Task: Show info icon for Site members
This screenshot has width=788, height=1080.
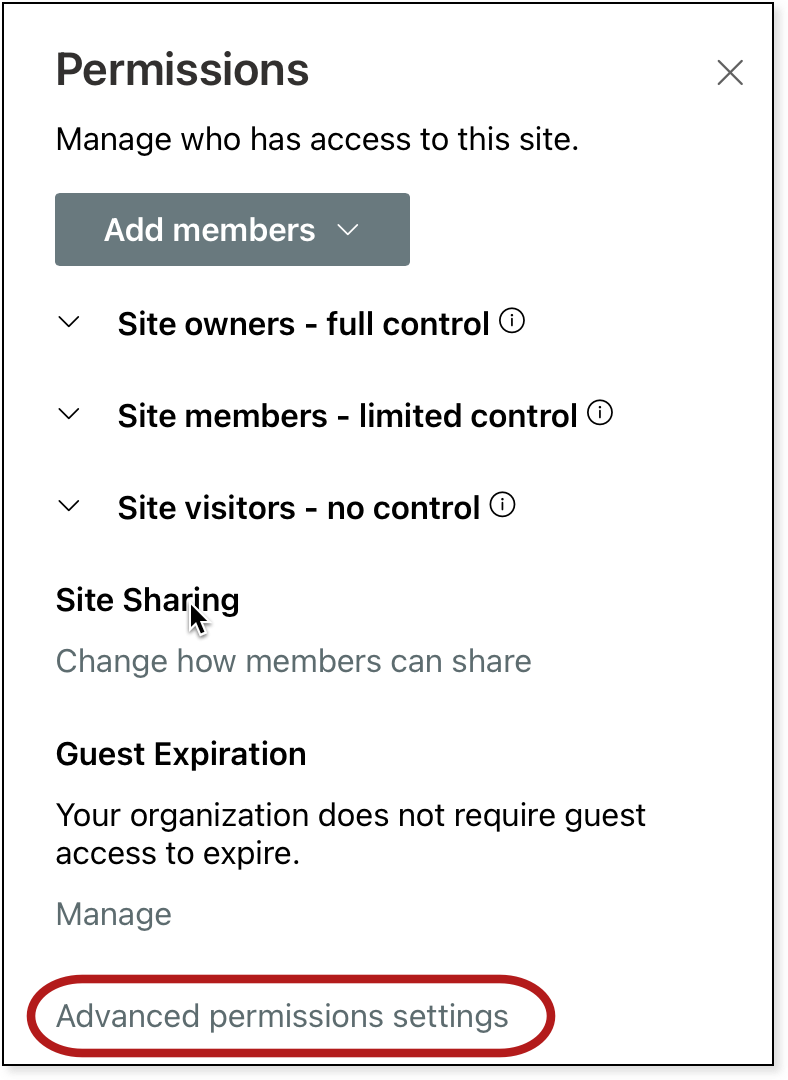Action: coord(600,413)
